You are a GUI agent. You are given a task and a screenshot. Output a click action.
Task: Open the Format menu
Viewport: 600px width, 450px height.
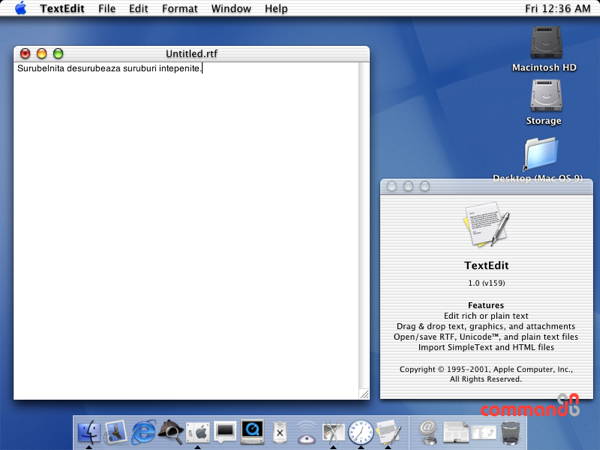(x=179, y=8)
